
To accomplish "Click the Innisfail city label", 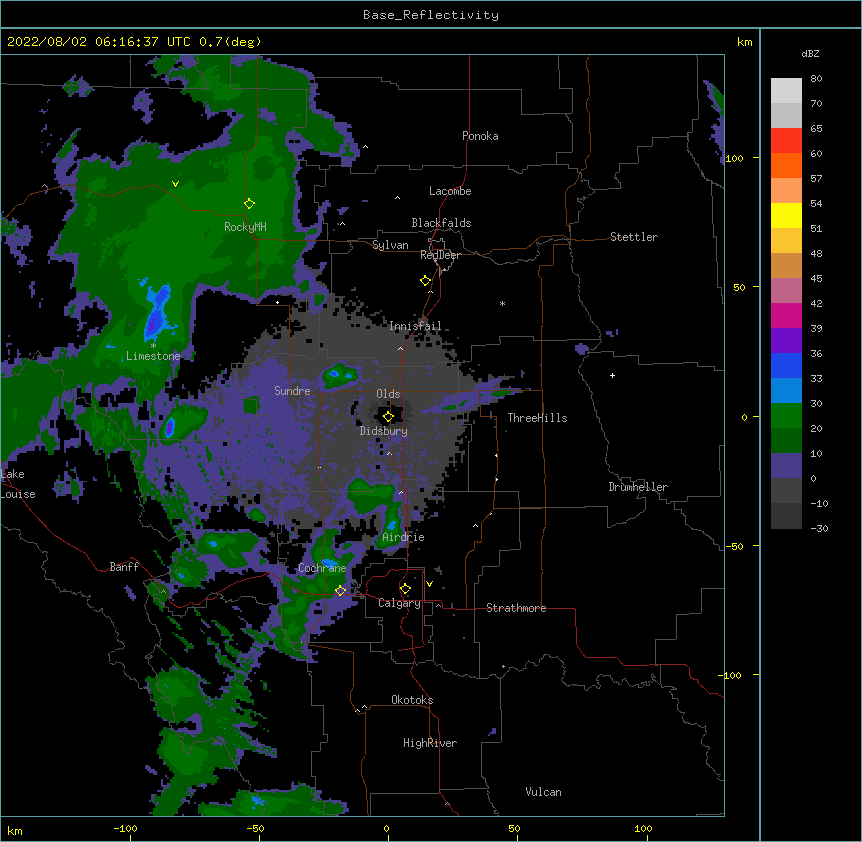I will 415,326.
